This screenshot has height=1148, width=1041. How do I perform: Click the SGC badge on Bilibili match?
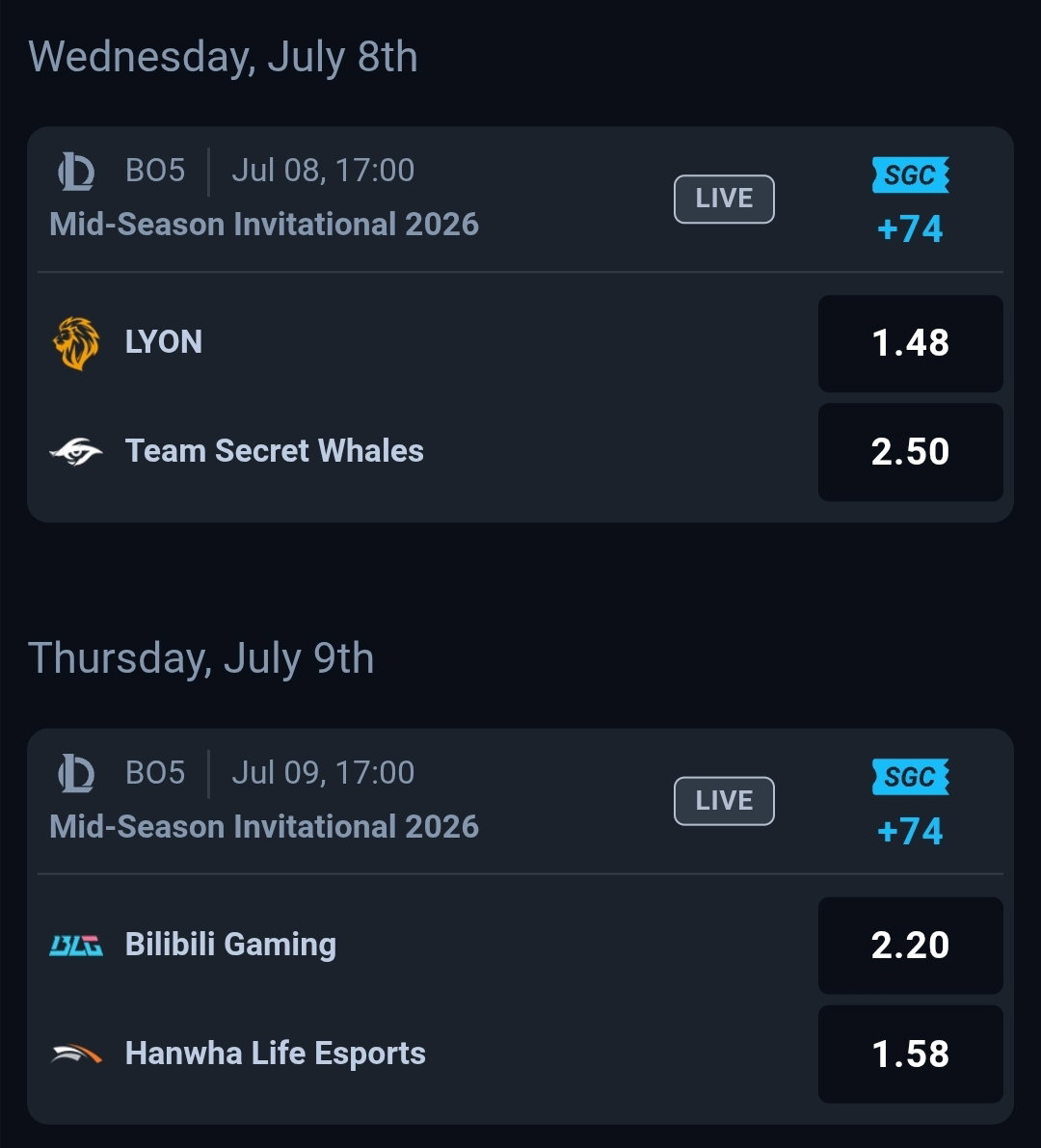(x=910, y=777)
